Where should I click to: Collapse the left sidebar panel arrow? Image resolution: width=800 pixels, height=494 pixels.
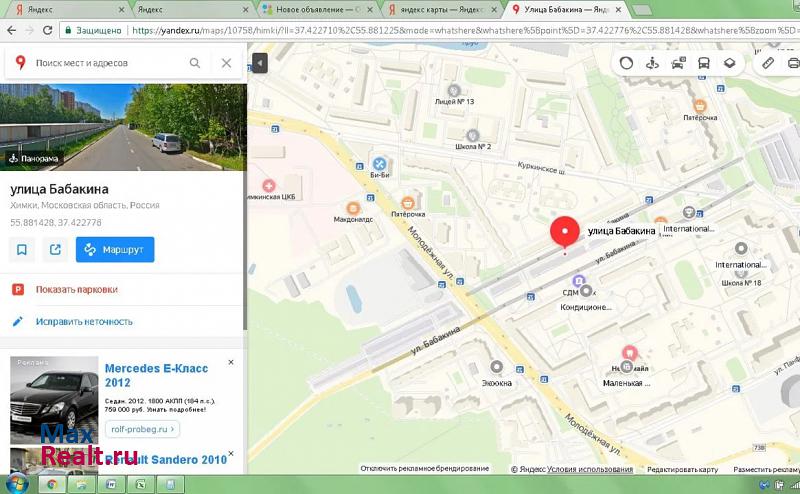(259, 63)
